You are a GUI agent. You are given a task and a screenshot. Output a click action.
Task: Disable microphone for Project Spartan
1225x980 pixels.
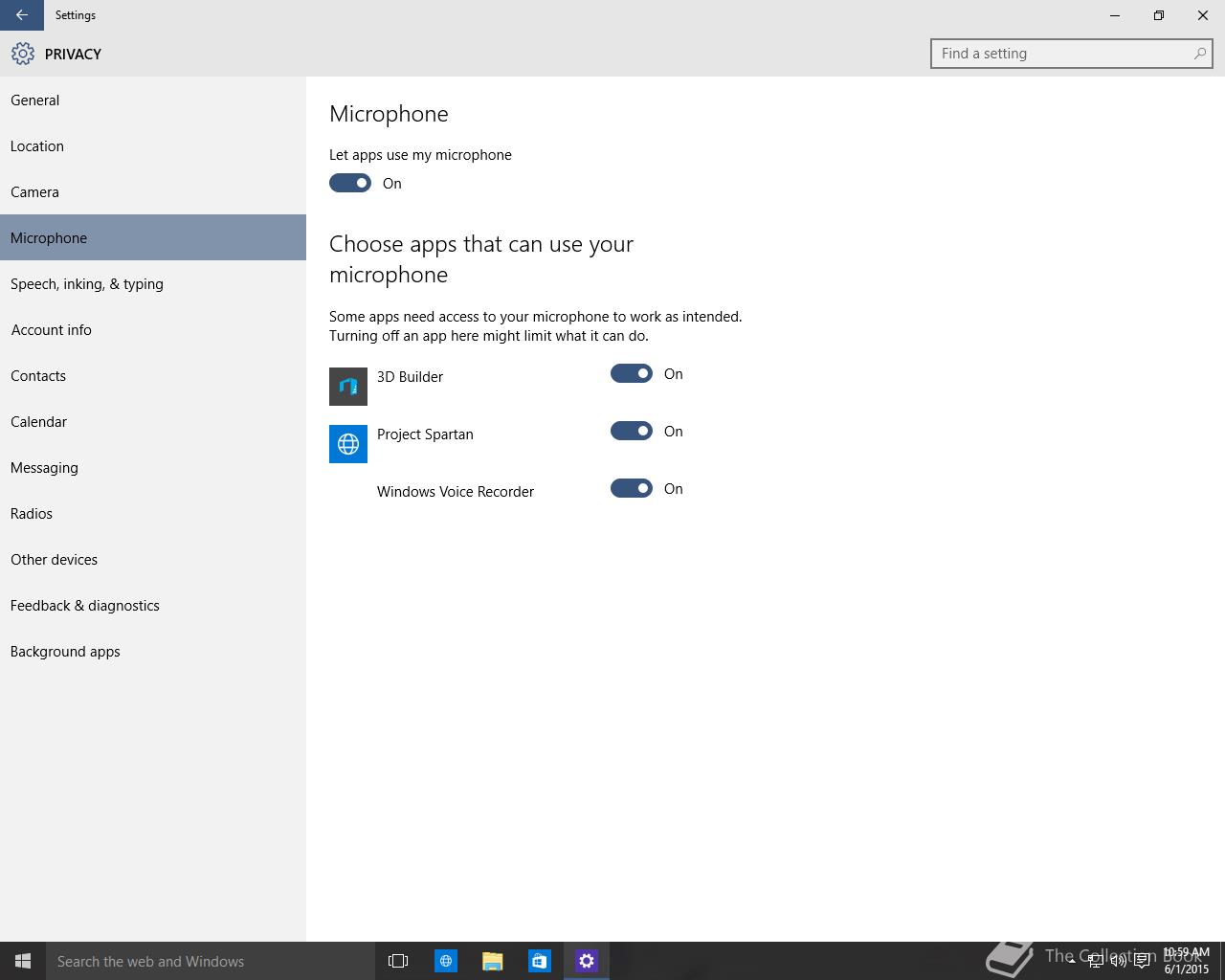coord(632,431)
